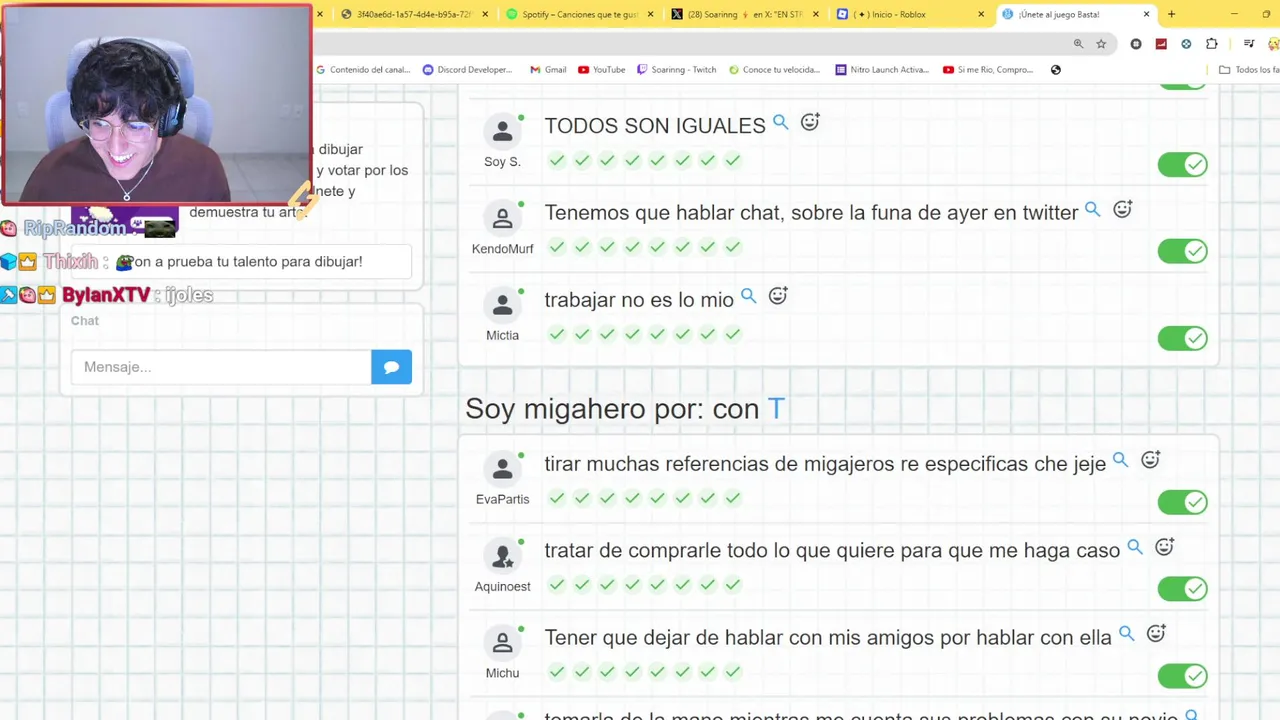The image size is (1280, 720).
Task: Toggle approval switch for Mictia answer
Action: (x=1183, y=338)
